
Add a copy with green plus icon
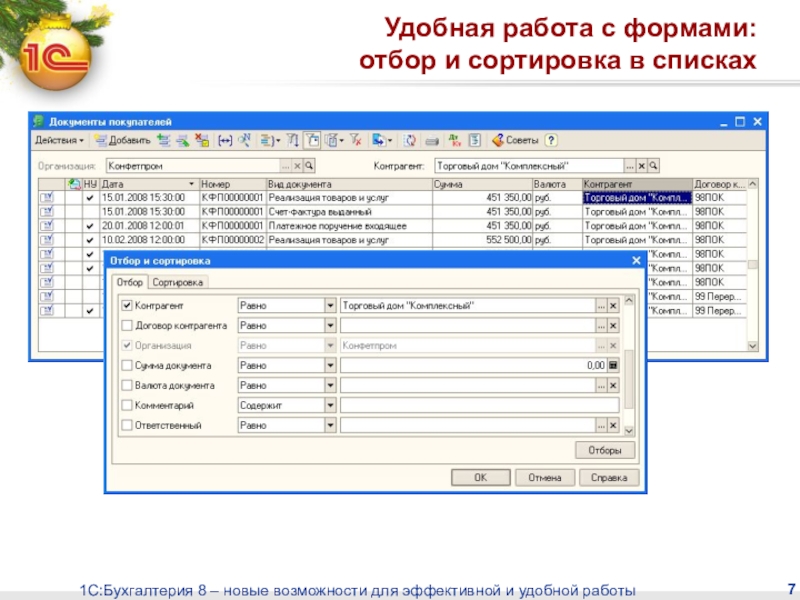click(163, 140)
